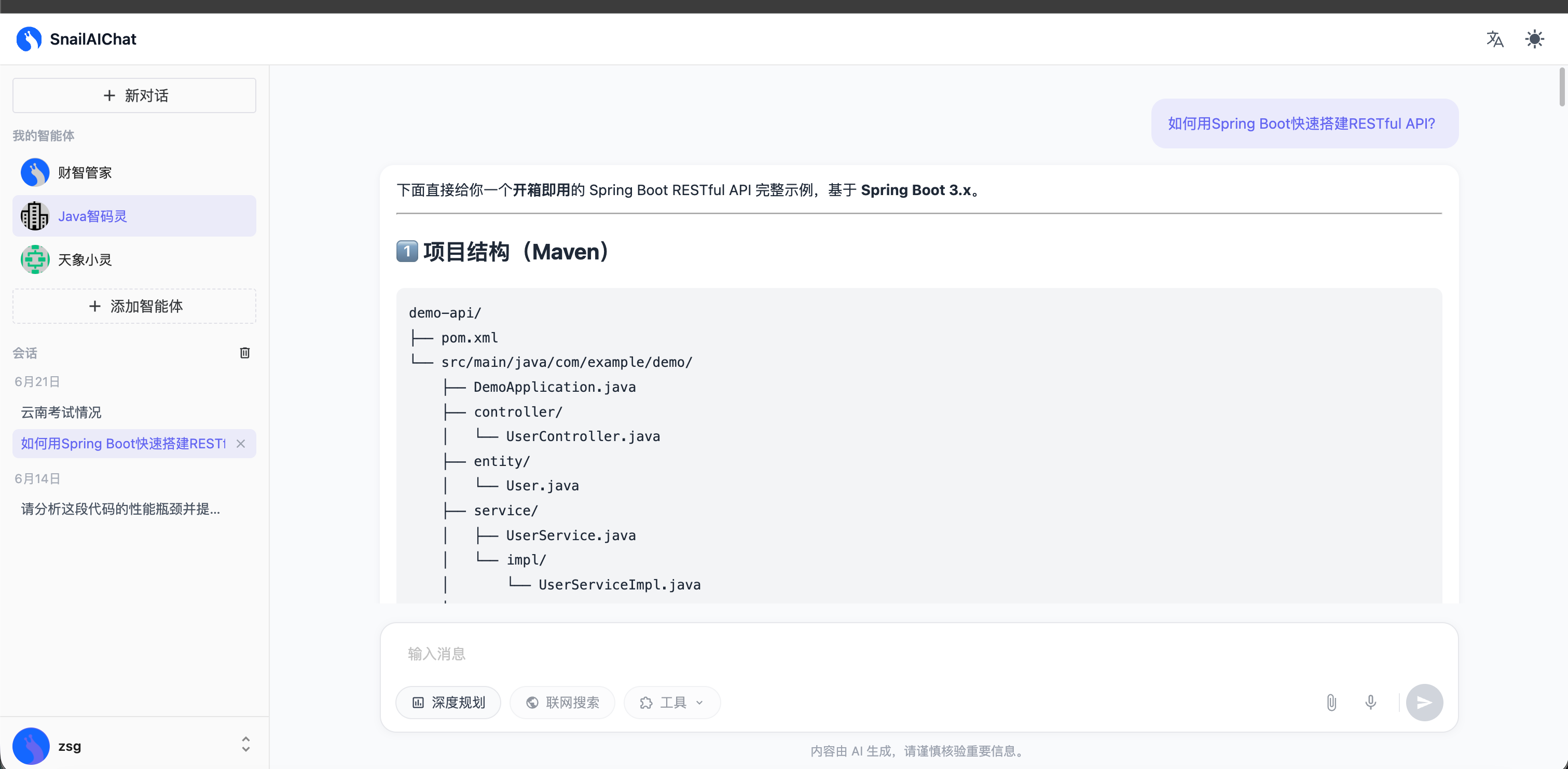1568x769 pixels.
Task: Open the 工具 tools dropdown
Action: (x=672, y=703)
